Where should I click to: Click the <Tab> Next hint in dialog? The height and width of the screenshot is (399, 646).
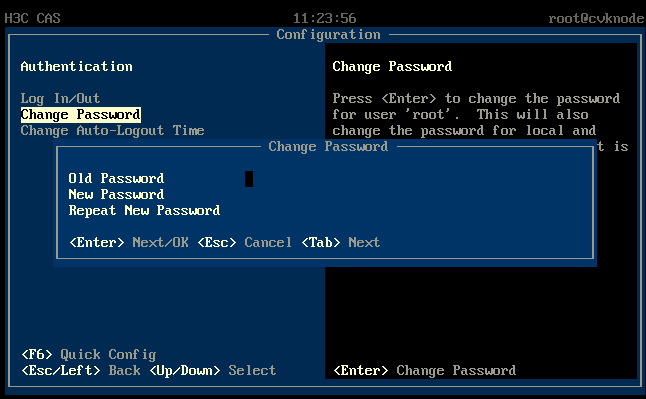coord(341,242)
